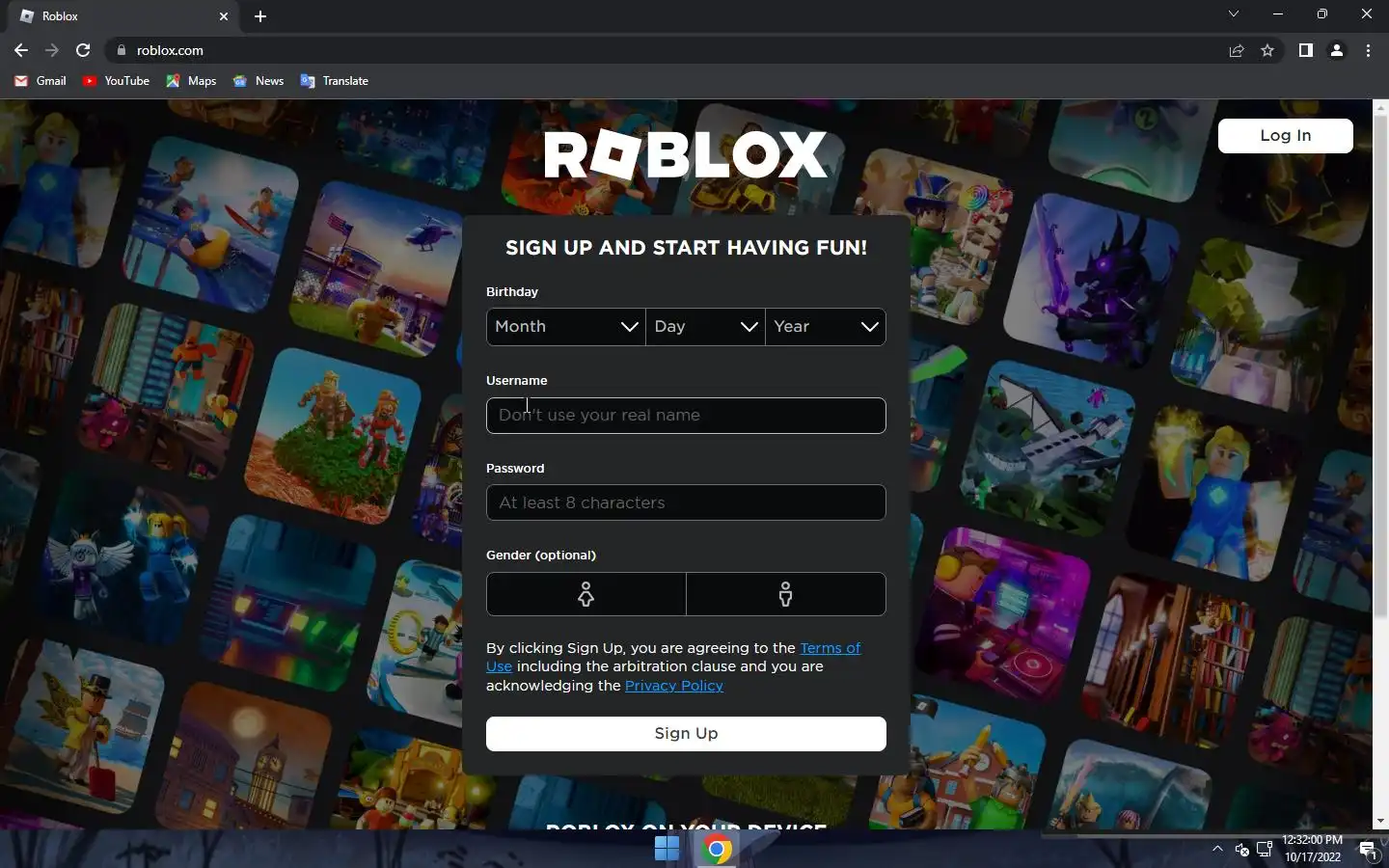Click the Sign Up button
The height and width of the screenshot is (868, 1389).
pyautogui.click(x=686, y=734)
